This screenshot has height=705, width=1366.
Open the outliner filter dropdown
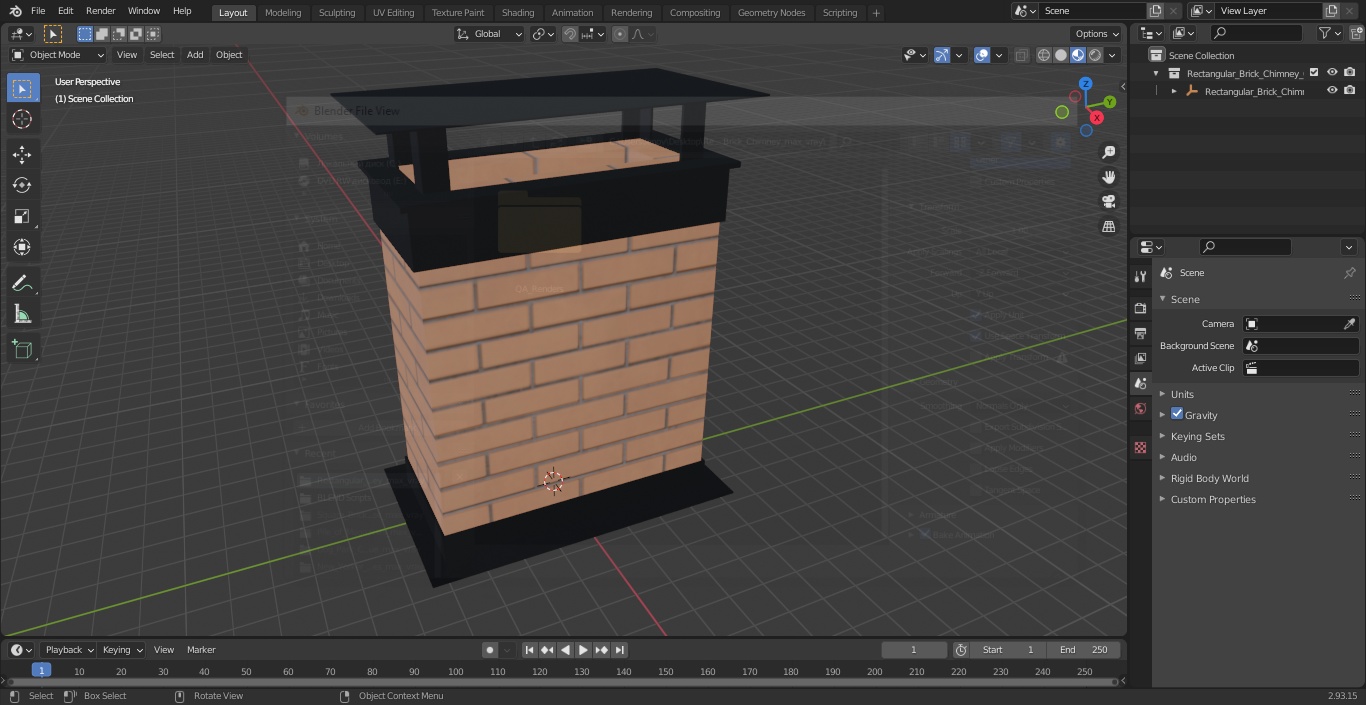tap(1328, 33)
